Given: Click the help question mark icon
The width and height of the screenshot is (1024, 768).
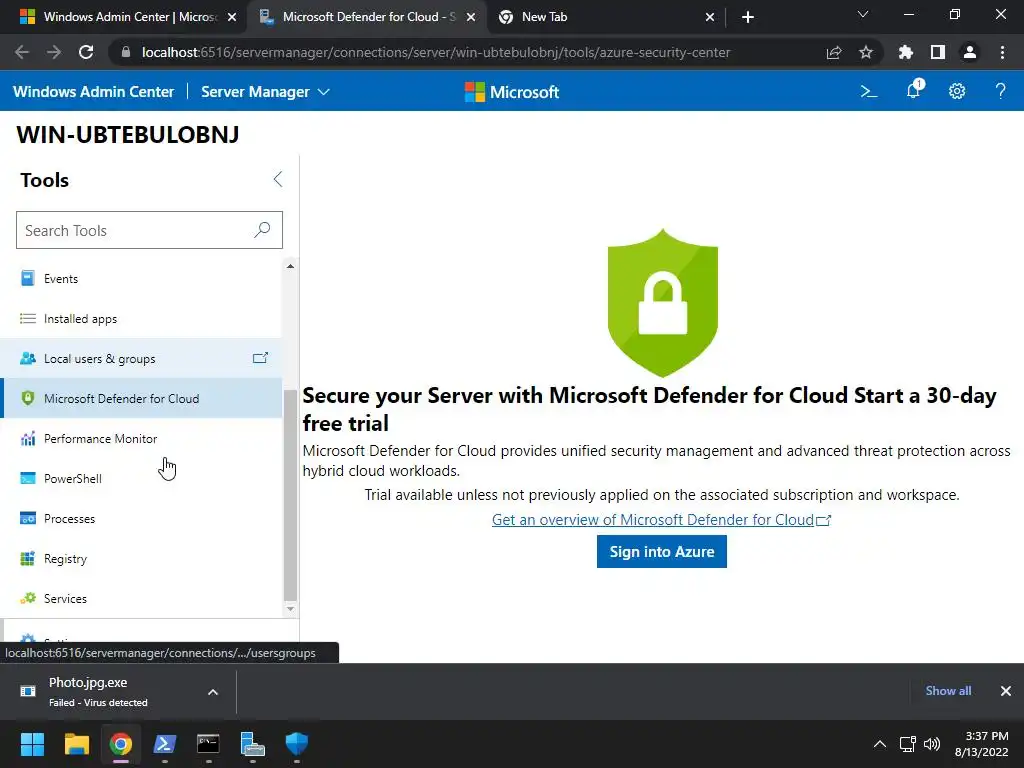Looking at the screenshot, I should point(1000,91).
